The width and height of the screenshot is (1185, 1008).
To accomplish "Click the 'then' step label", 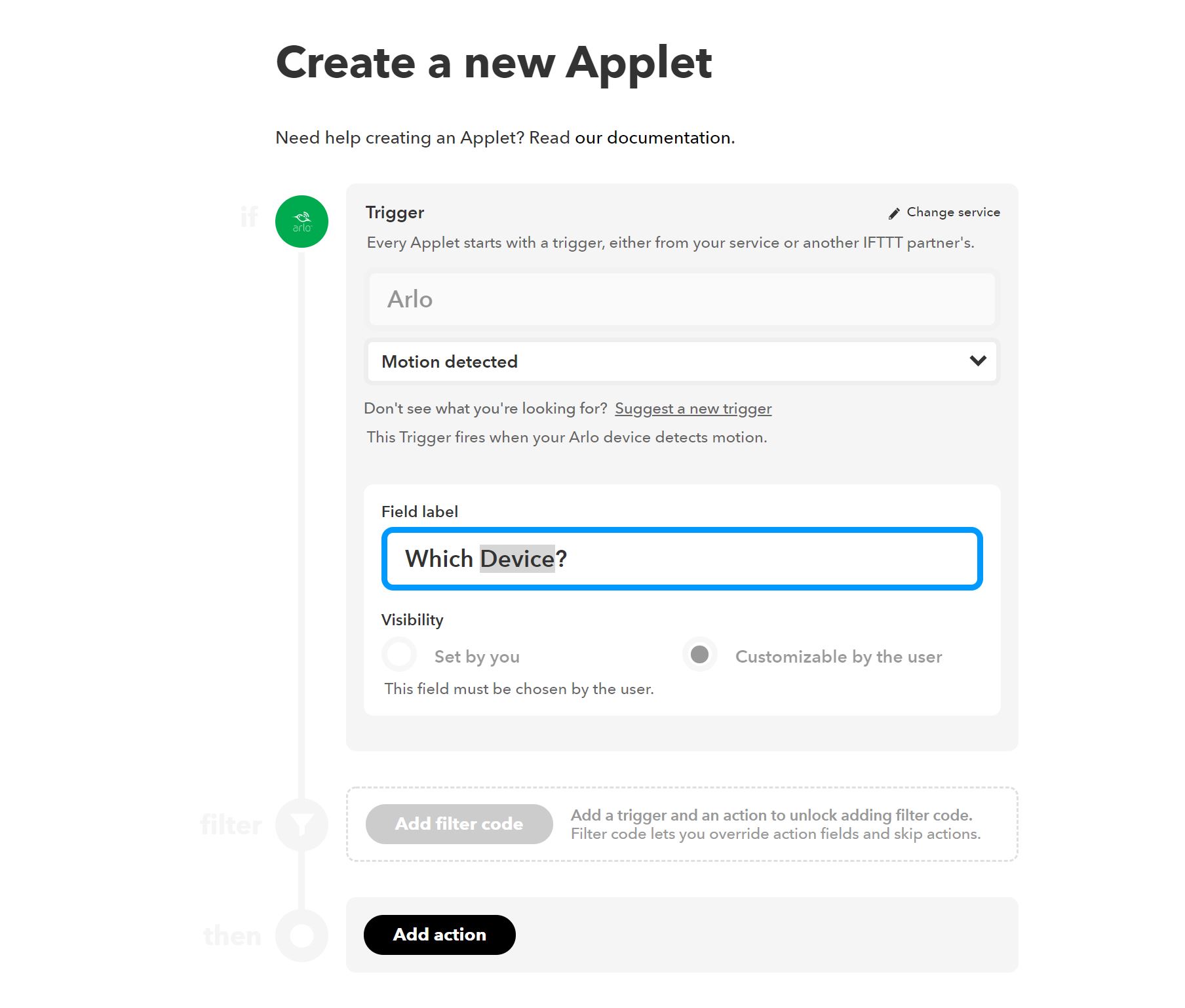I will (232, 936).
